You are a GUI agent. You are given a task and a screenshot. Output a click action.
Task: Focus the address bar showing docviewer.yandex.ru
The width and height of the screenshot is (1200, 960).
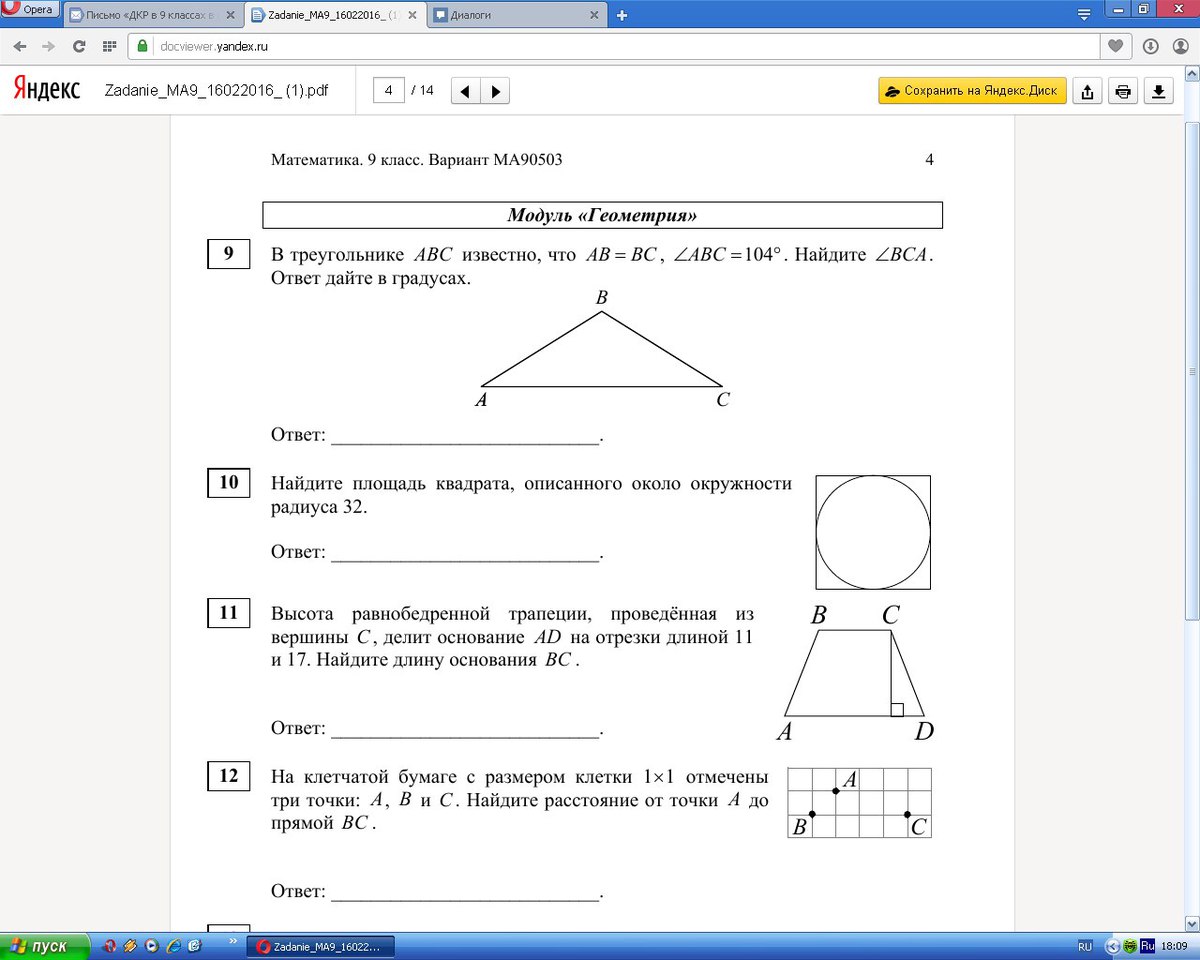[x=613, y=46]
